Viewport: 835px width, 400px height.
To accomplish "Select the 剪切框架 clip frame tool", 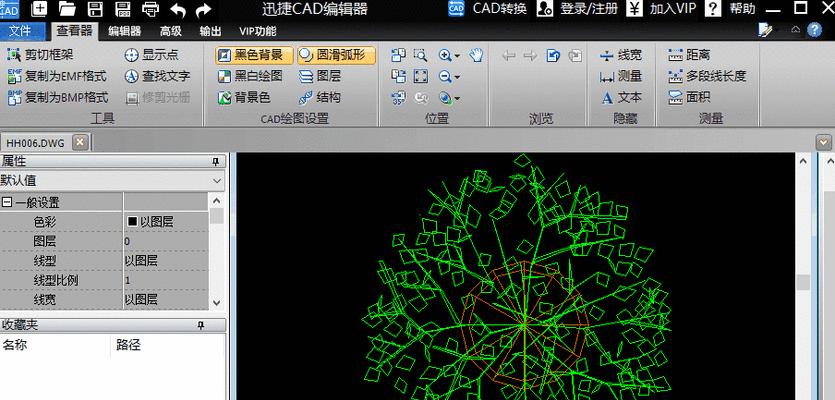I will pyautogui.click(x=40, y=55).
